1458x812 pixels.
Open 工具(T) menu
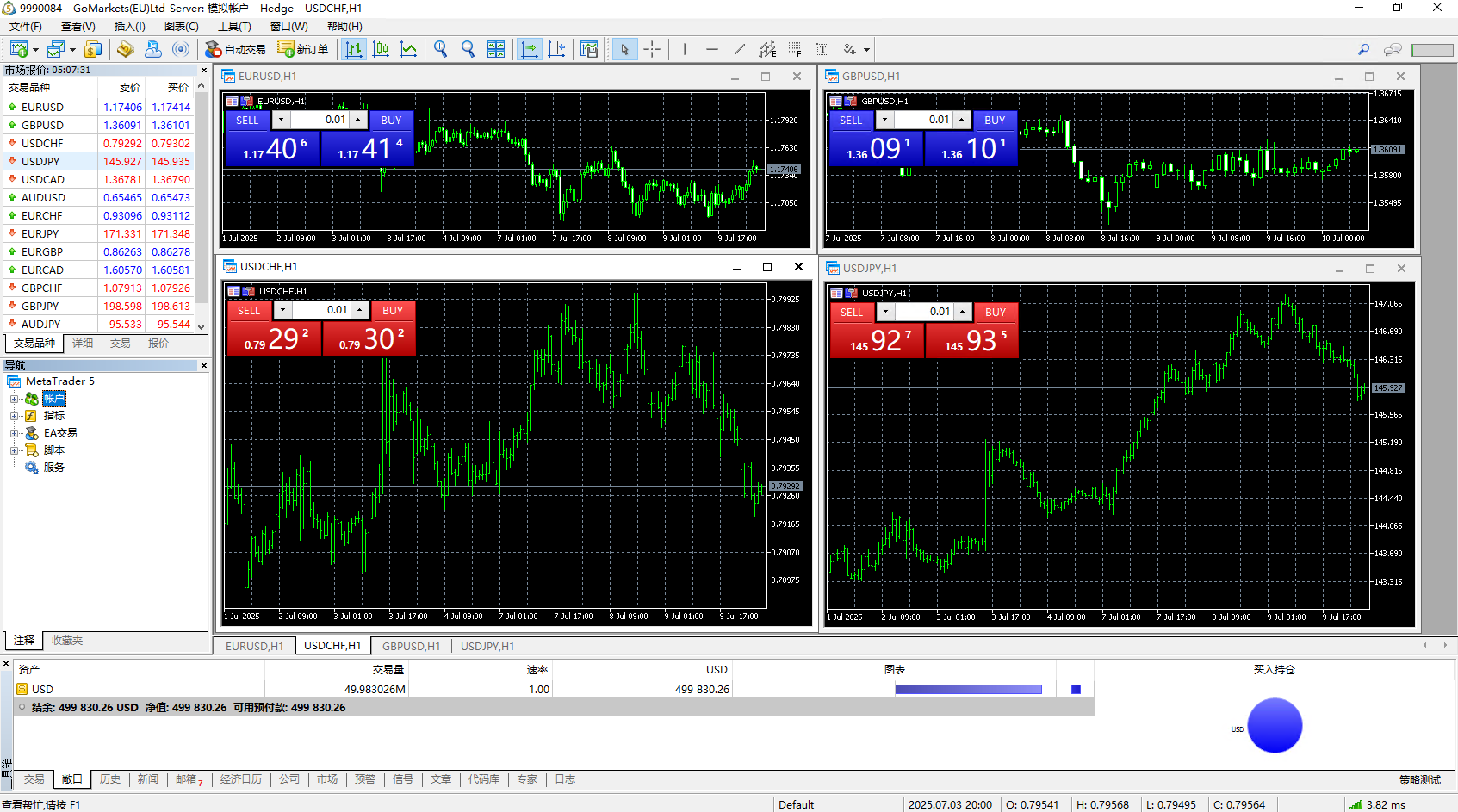(x=234, y=27)
